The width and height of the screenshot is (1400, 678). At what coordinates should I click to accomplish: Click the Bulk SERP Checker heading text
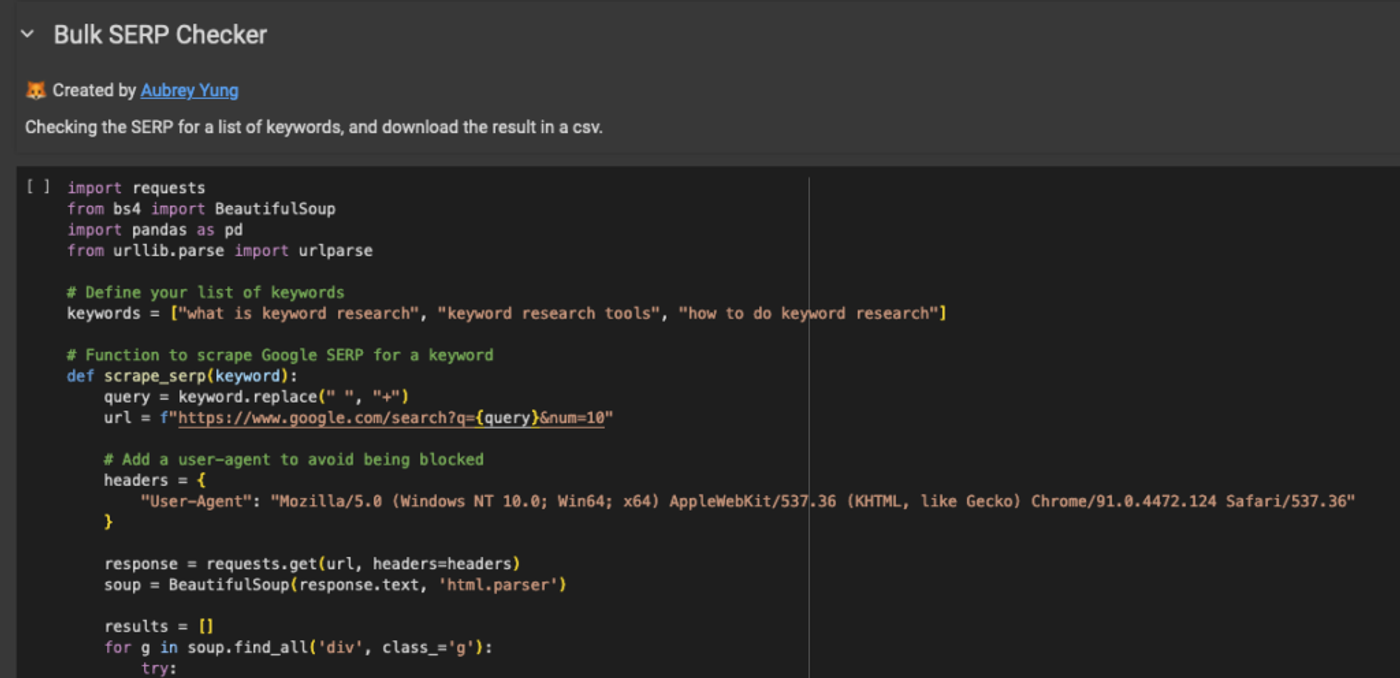tap(158, 34)
